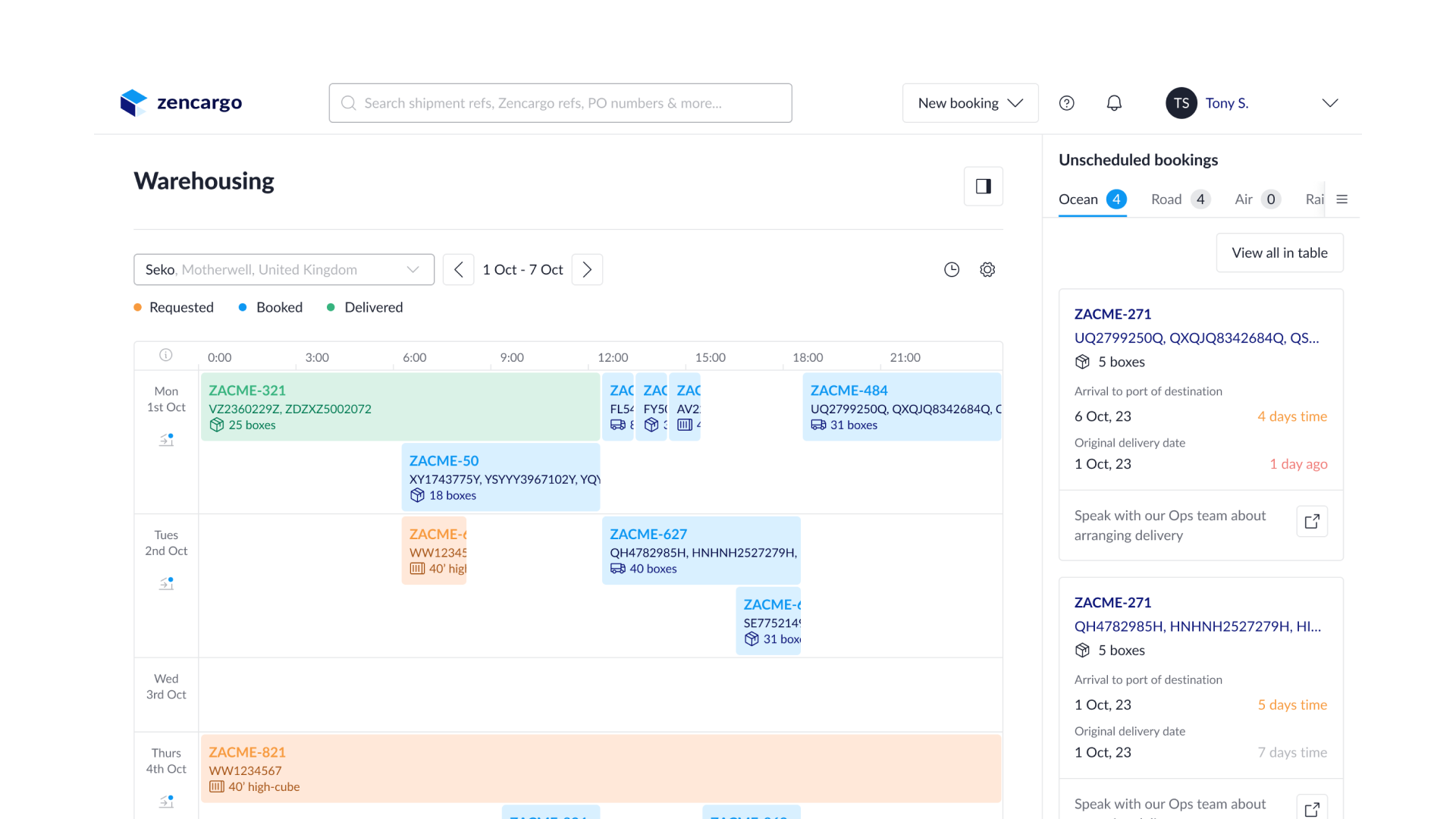Switch to the Ocean tab

point(1092,199)
